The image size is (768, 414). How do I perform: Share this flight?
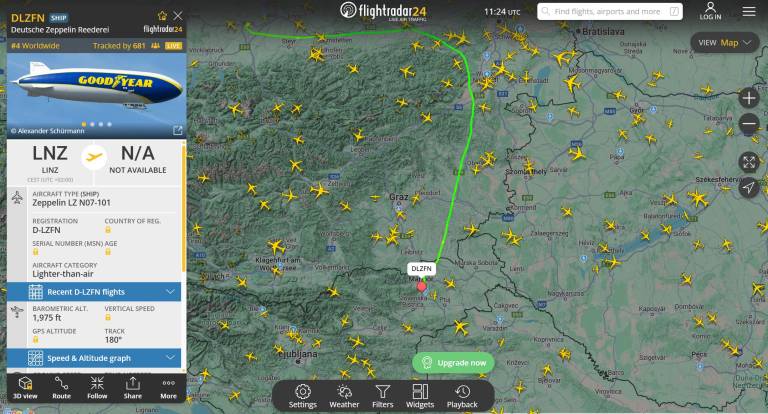tap(133, 388)
